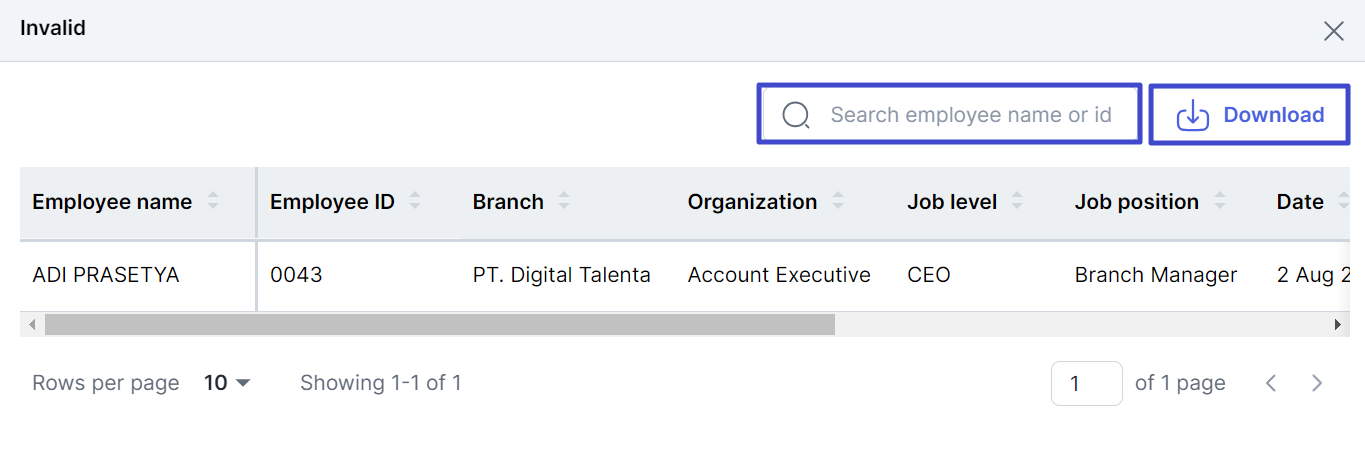Open the Rows per page dropdown
Screen dimensions: 1365x449
pos(227,383)
